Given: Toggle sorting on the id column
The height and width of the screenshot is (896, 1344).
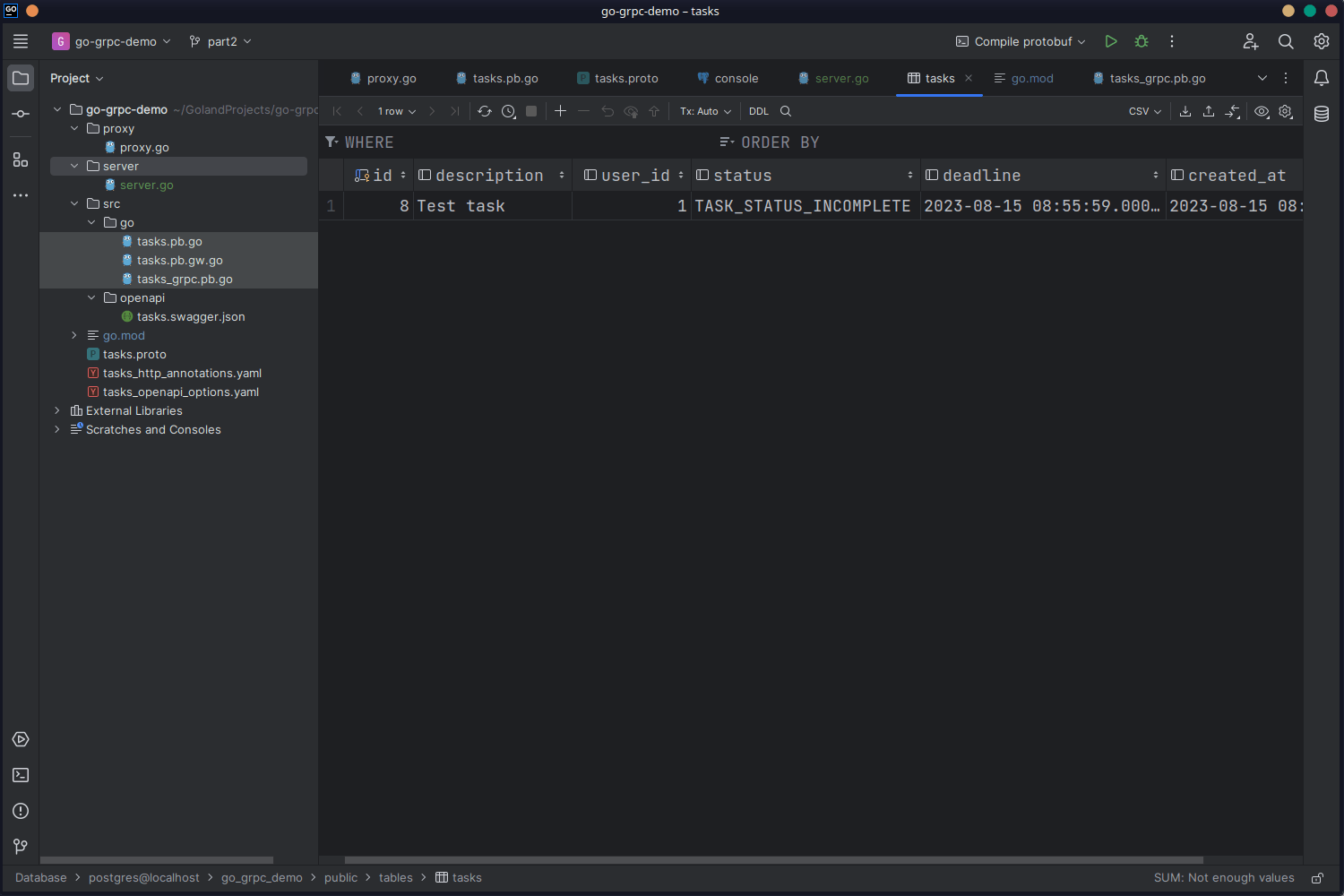Looking at the screenshot, I should click(401, 175).
